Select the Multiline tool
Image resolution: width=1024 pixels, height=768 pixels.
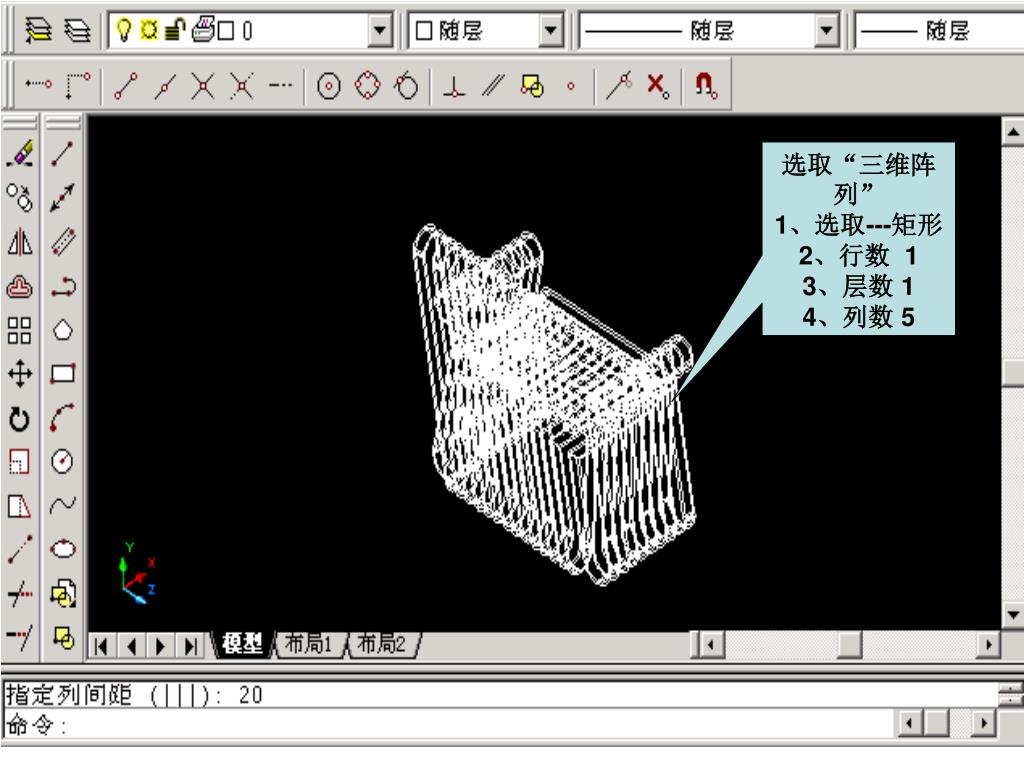tap(63, 241)
